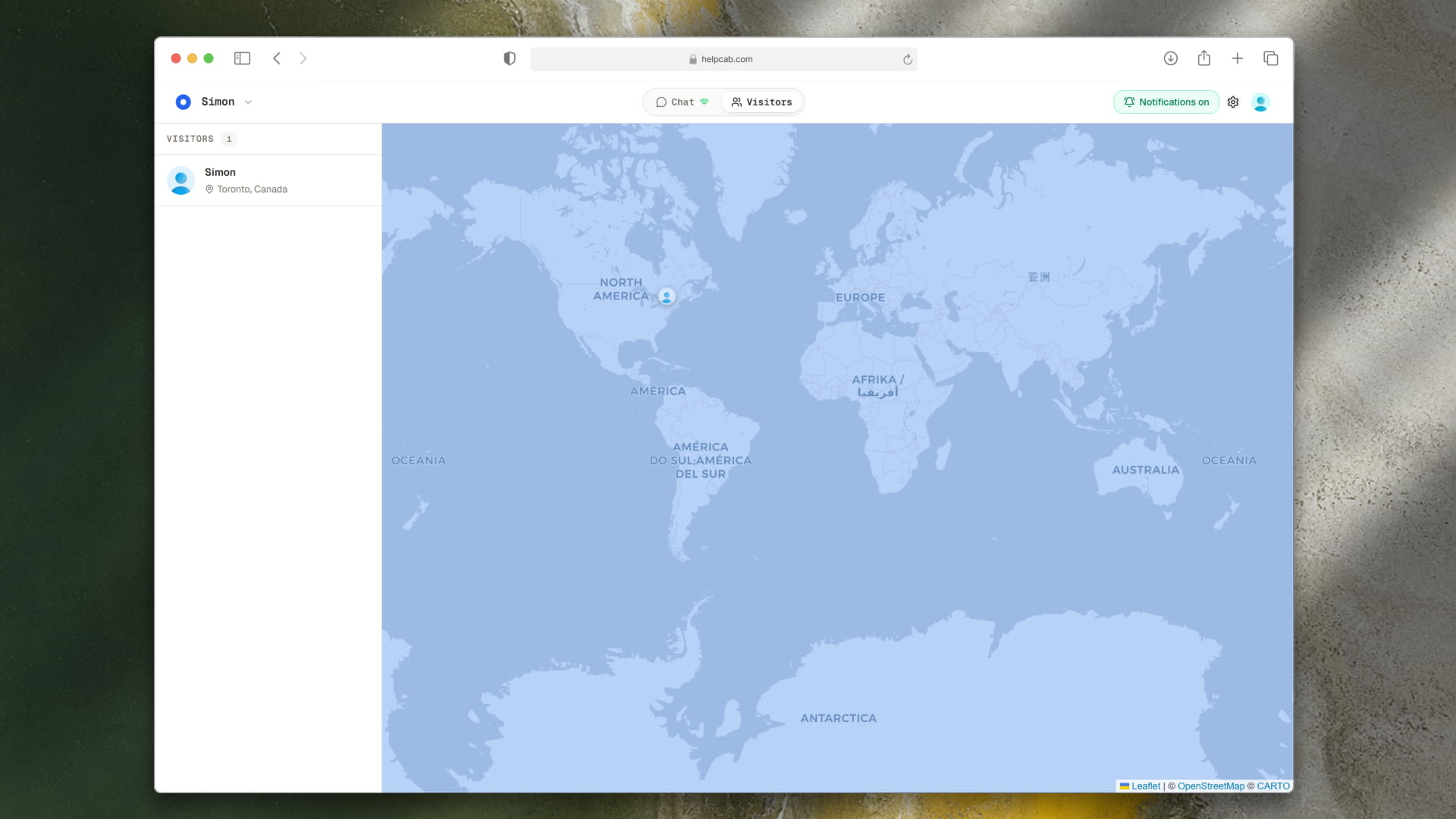Open the CARTO attribution link
The image size is (1456, 819).
pyautogui.click(x=1272, y=786)
